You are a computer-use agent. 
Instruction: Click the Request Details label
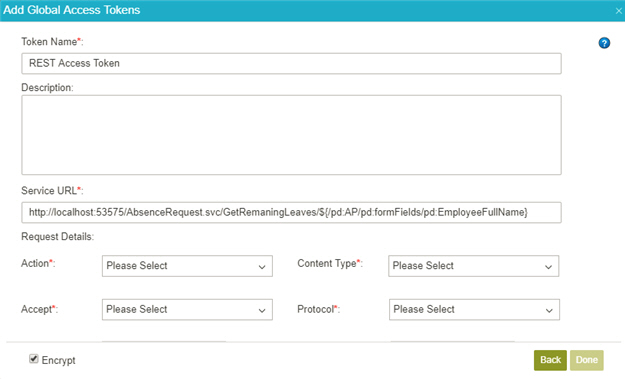point(57,237)
